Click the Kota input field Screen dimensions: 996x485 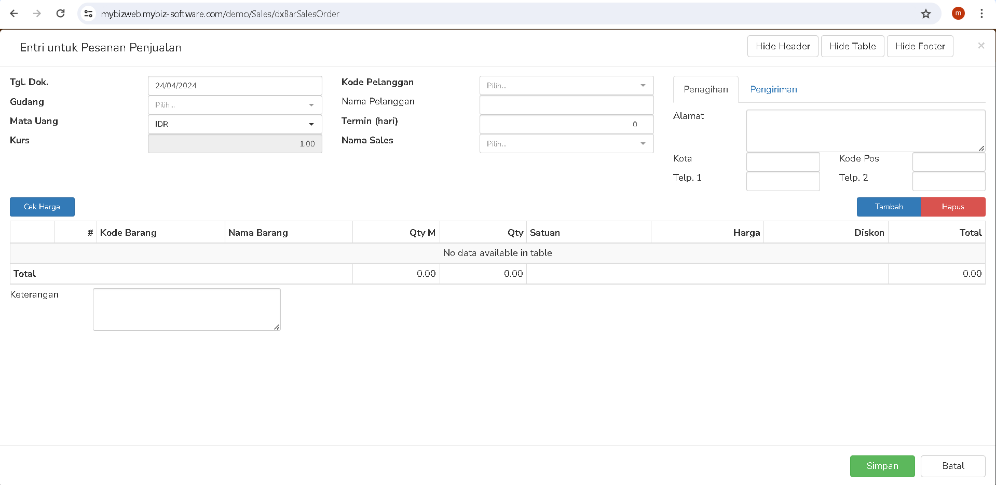(783, 162)
